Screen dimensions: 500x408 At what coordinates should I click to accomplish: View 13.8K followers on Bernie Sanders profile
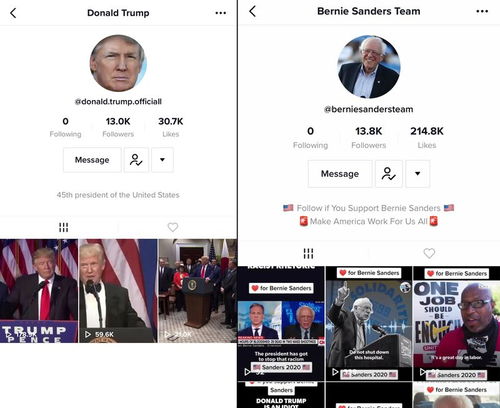369,137
